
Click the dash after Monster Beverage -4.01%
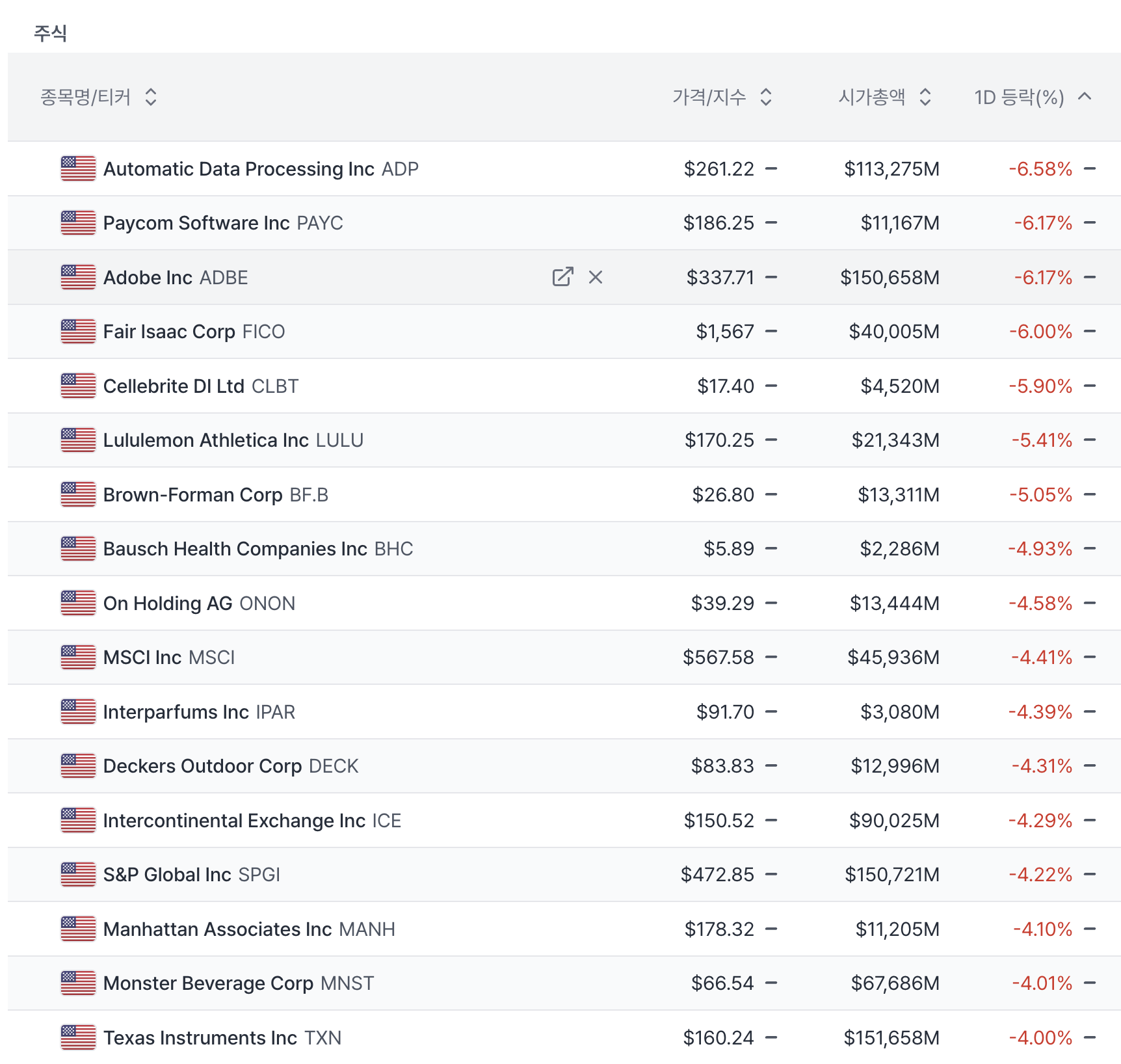1090,983
